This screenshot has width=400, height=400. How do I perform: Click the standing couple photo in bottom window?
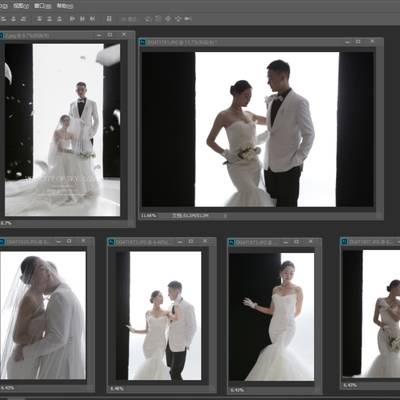point(159,316)
